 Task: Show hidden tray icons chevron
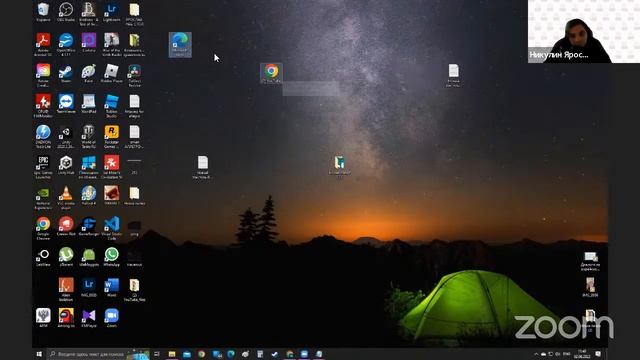536,354
